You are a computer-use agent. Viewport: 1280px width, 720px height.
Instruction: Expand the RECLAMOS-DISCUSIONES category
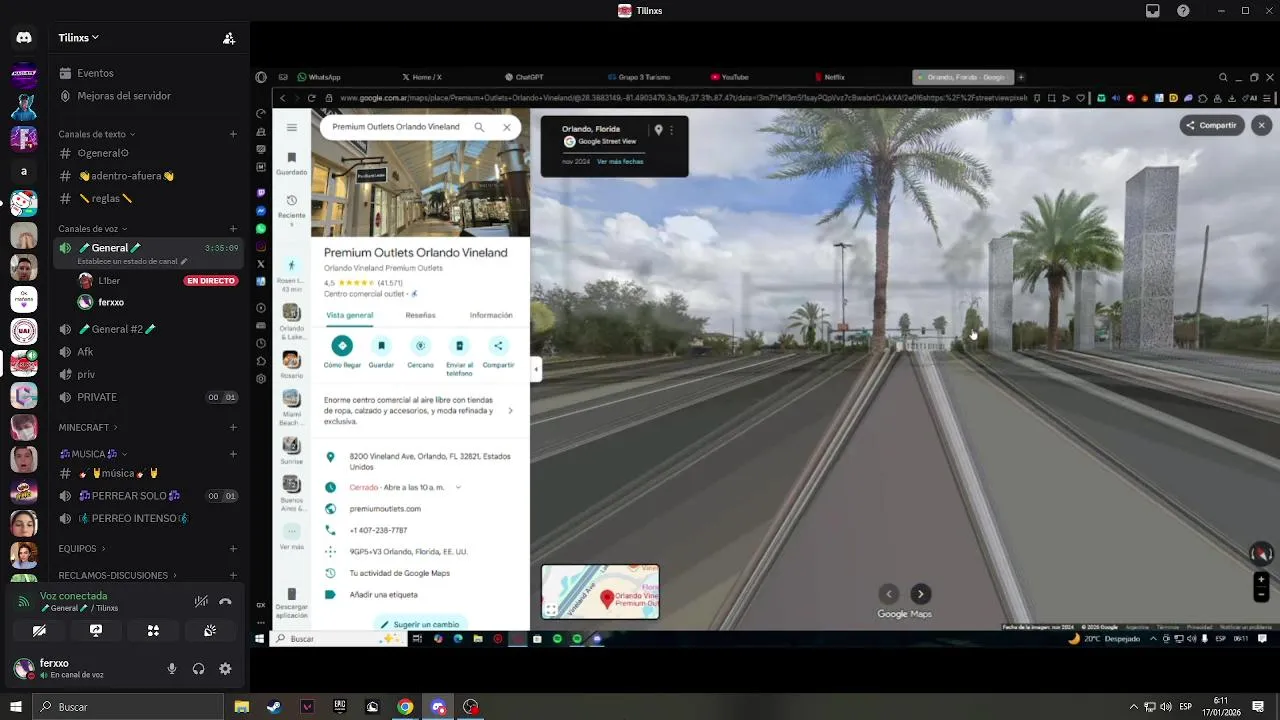click(118, 575)
